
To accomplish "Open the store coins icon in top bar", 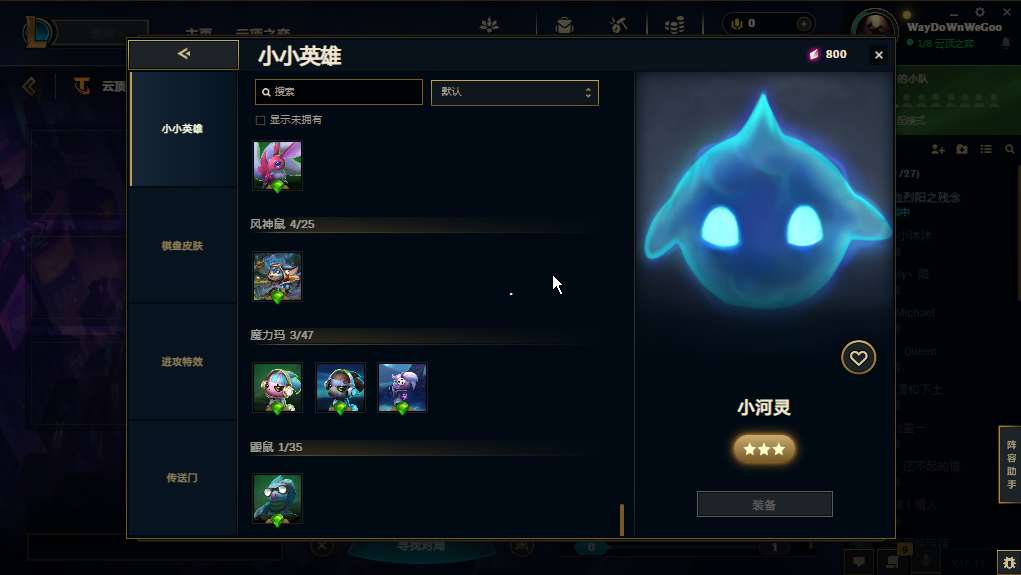I will pyautogui.click(x=675, y=25).
